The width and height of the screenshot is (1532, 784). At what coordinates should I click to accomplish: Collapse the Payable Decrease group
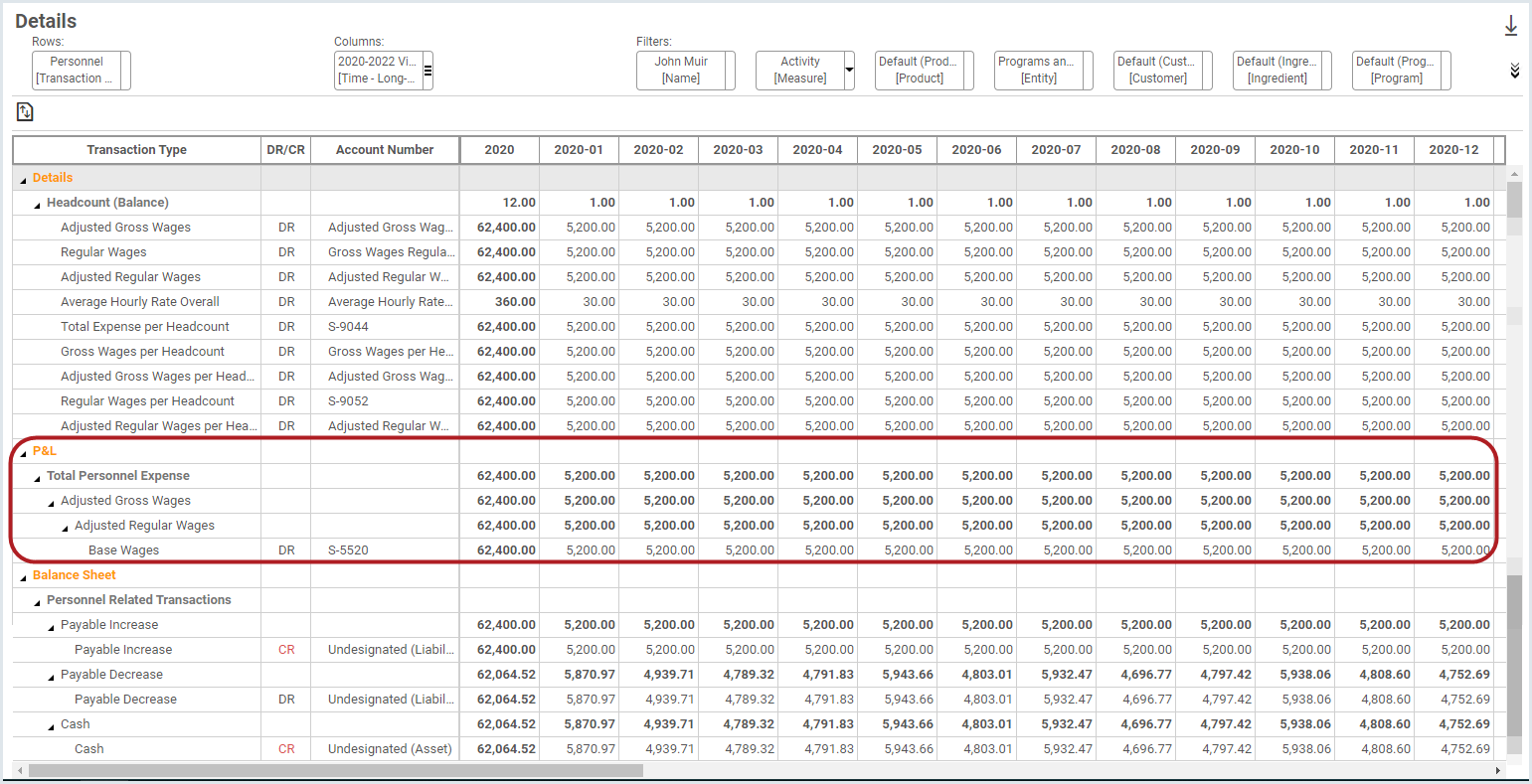click(x=52, y=676)
